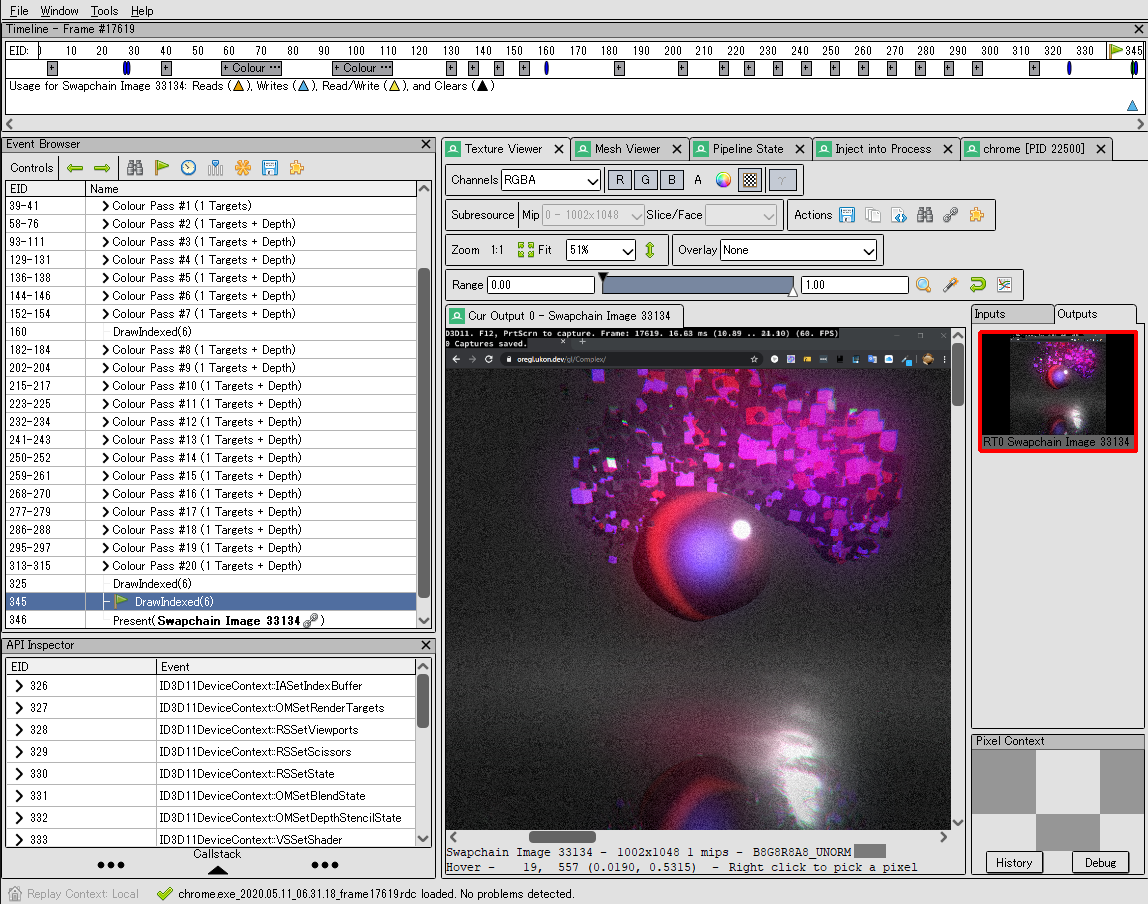Open the zoom percentage dropdown showing 51%
The image size is (1148, 904).
point(600,249)
